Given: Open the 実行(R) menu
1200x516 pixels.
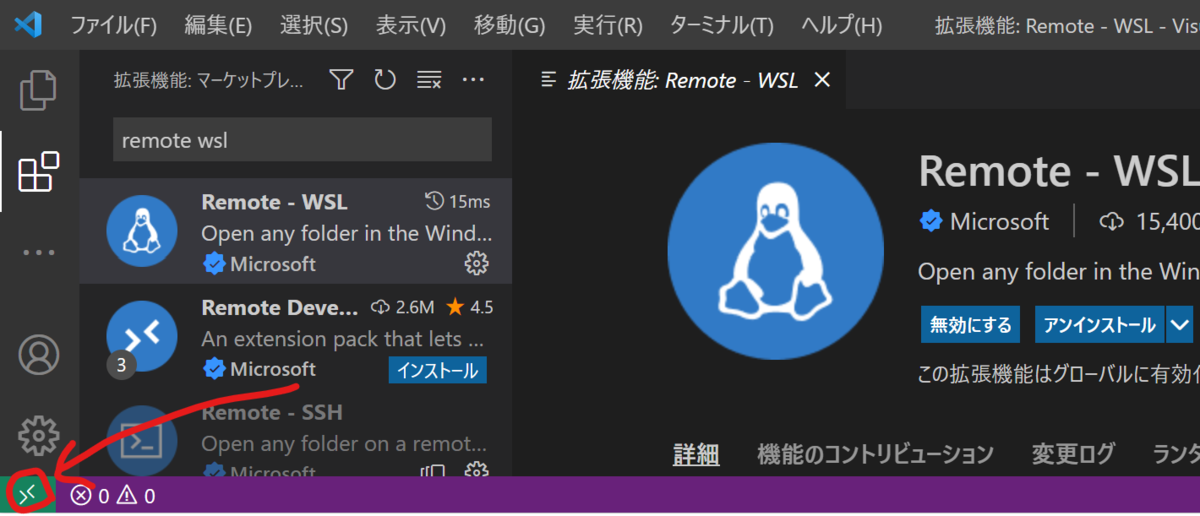Looking at the screenshot, I should point(608,25).
